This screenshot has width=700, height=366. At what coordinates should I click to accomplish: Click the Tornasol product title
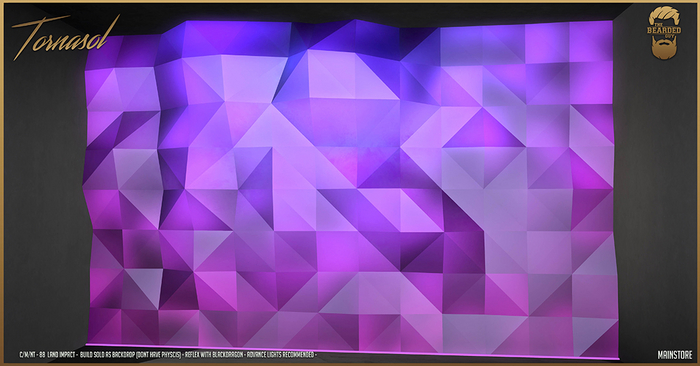click(66, 38)
